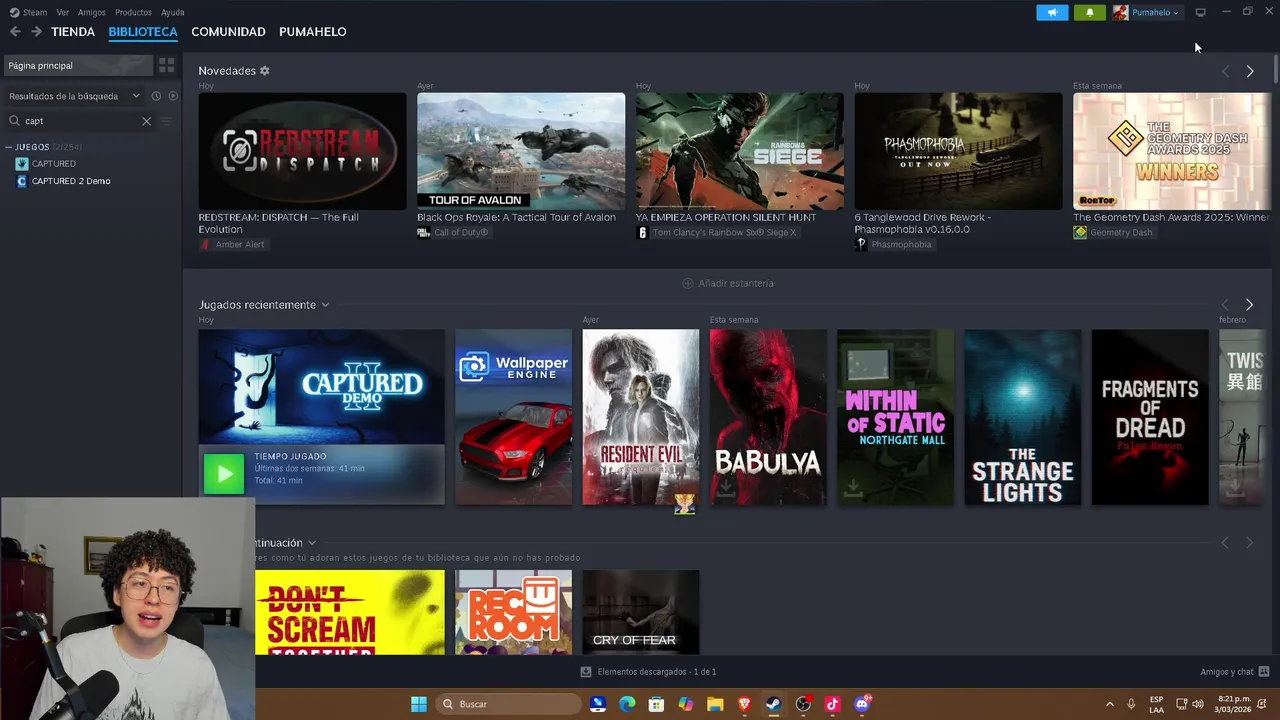This screenshot has height=720, width=1280.
Task: Open the advanced filter options icon
Action: pos(167,121)
